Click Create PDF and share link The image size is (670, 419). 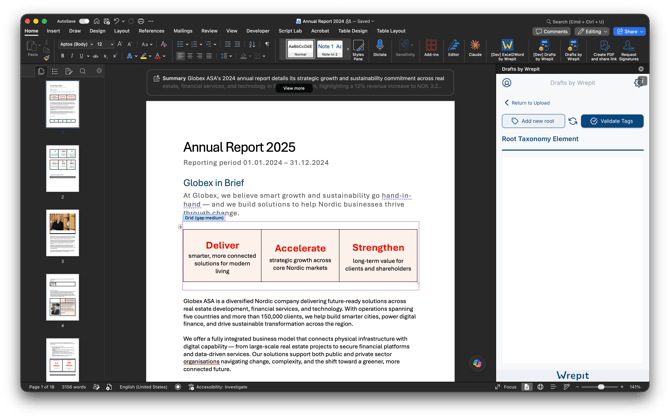tap(604, 50)
